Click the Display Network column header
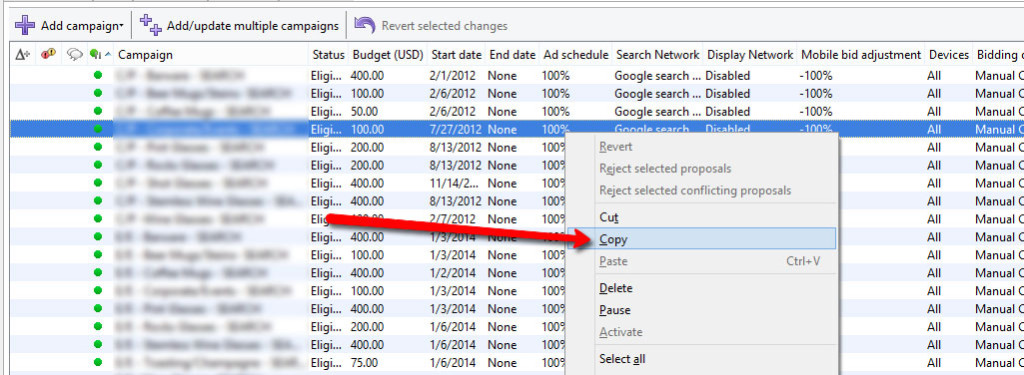Image resolution: width=1024 pixels, height=375 pixels. pyautogui.click(x=750, y=55)
